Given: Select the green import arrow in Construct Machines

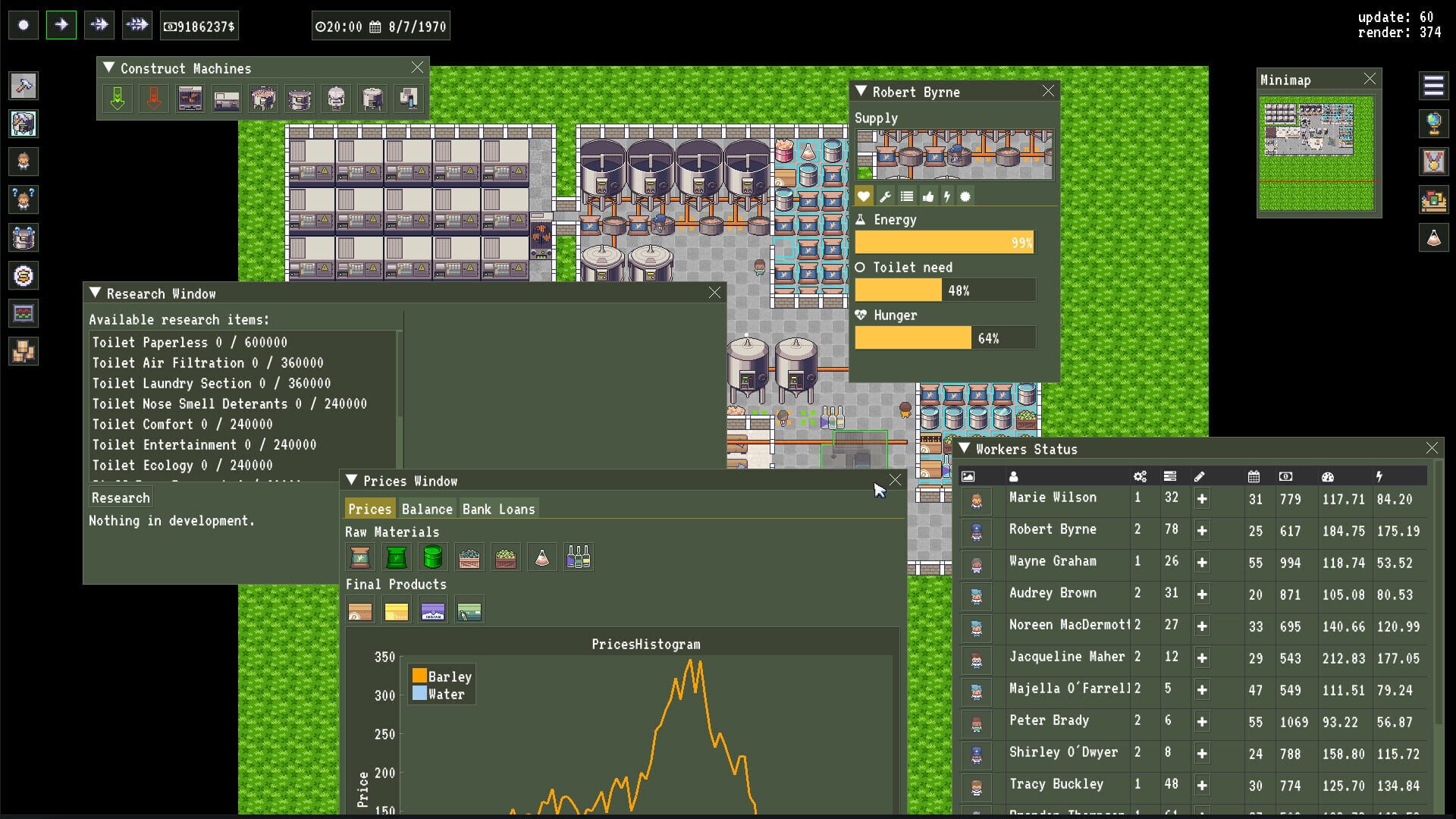Looking at the screenshot, I should (x=118, y=99).
